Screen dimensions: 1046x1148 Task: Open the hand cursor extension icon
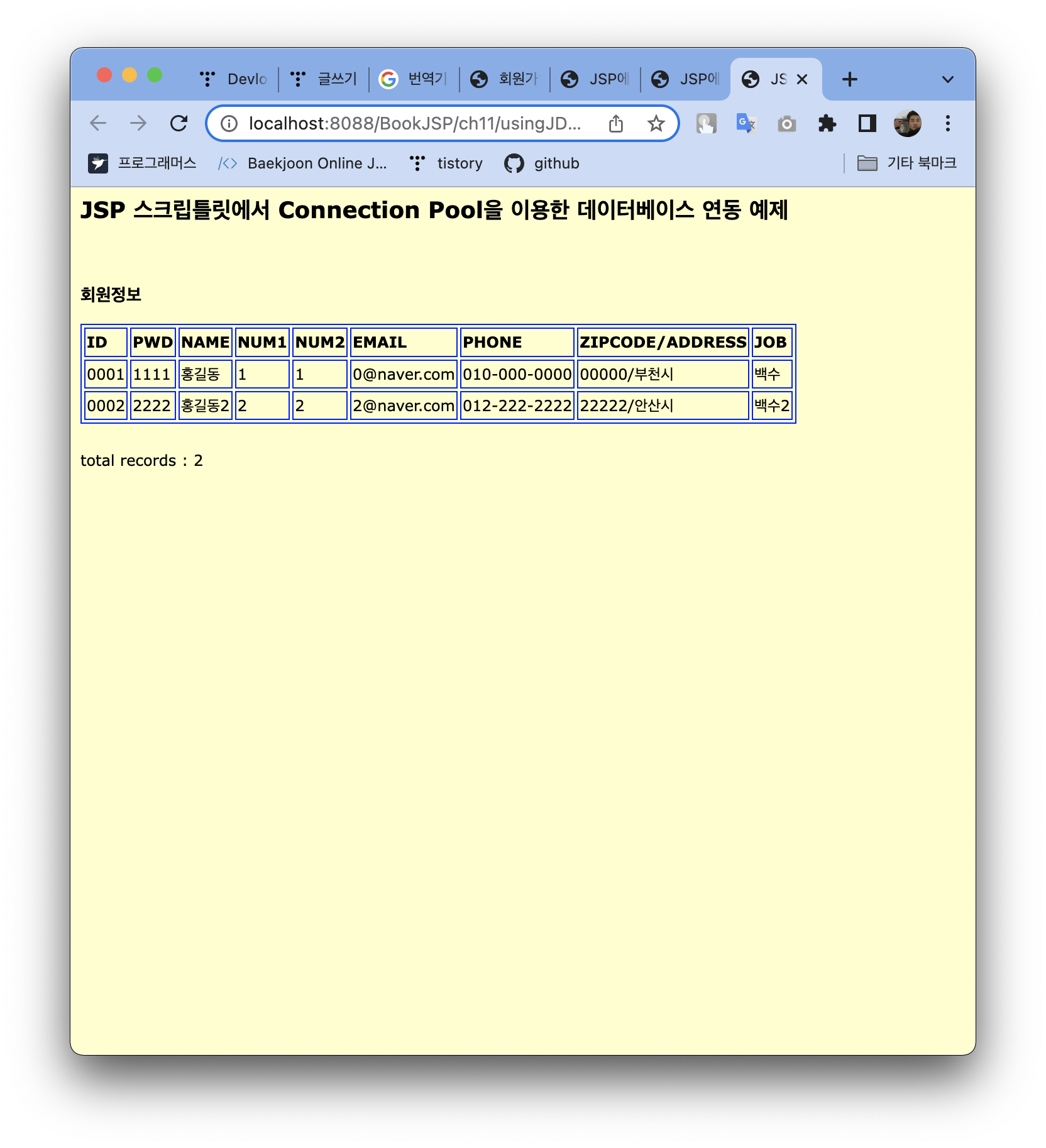point(707,123)
